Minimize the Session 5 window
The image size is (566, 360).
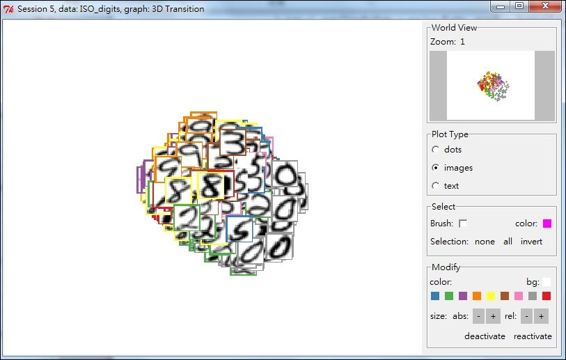500,6
